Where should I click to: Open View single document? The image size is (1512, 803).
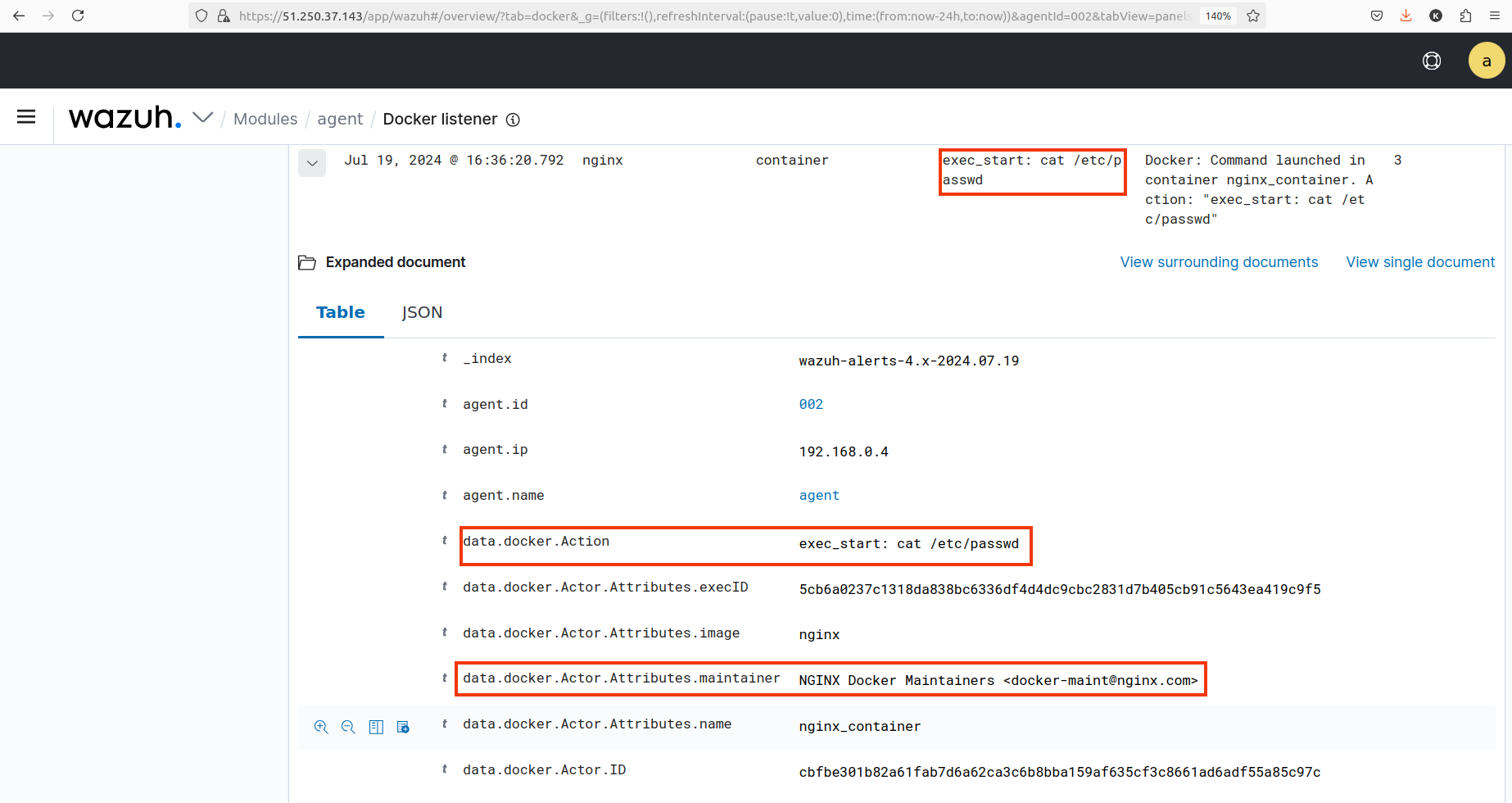tap(1420, 262)
